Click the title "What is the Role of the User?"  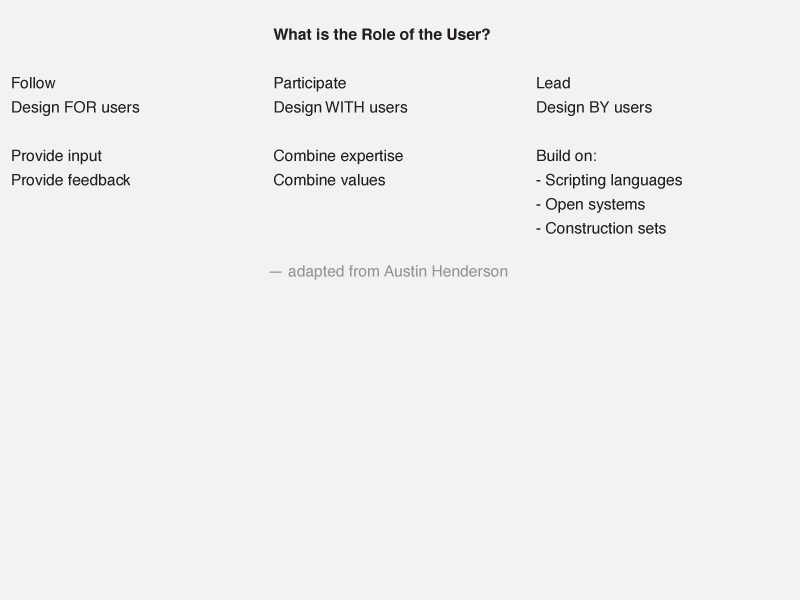tap(382, 35)
